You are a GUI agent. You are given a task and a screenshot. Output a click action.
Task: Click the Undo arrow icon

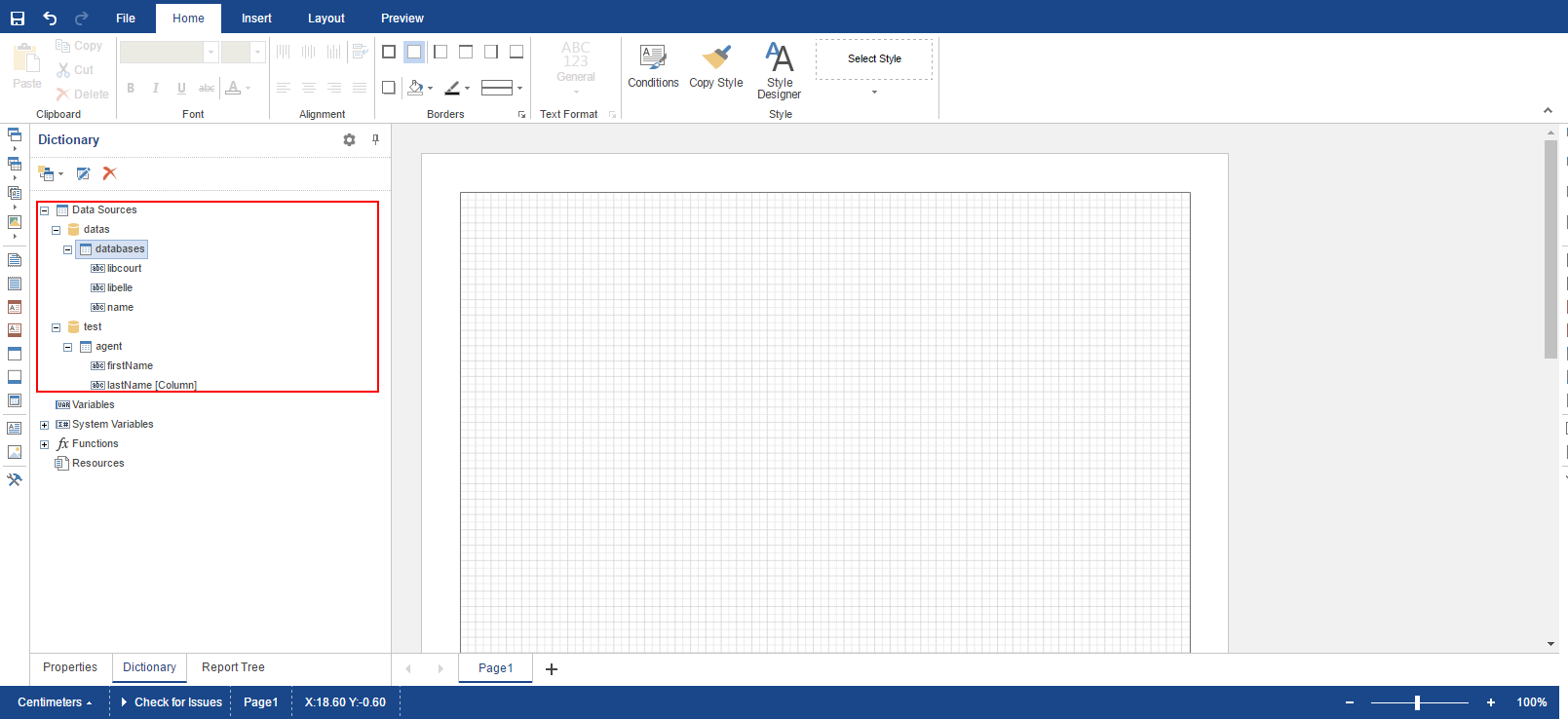click(50, 19)
